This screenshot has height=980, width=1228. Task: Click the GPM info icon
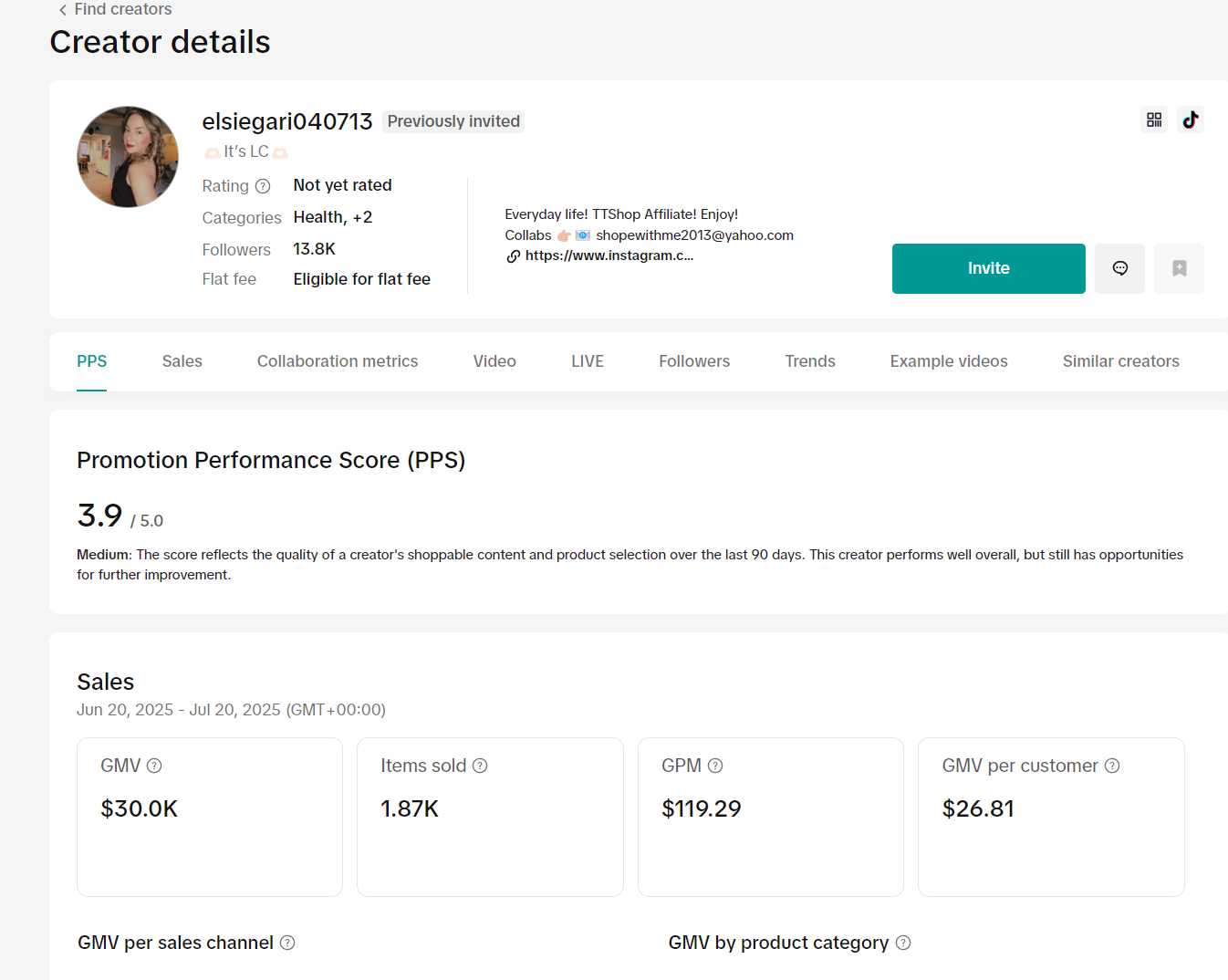[715, 766]
